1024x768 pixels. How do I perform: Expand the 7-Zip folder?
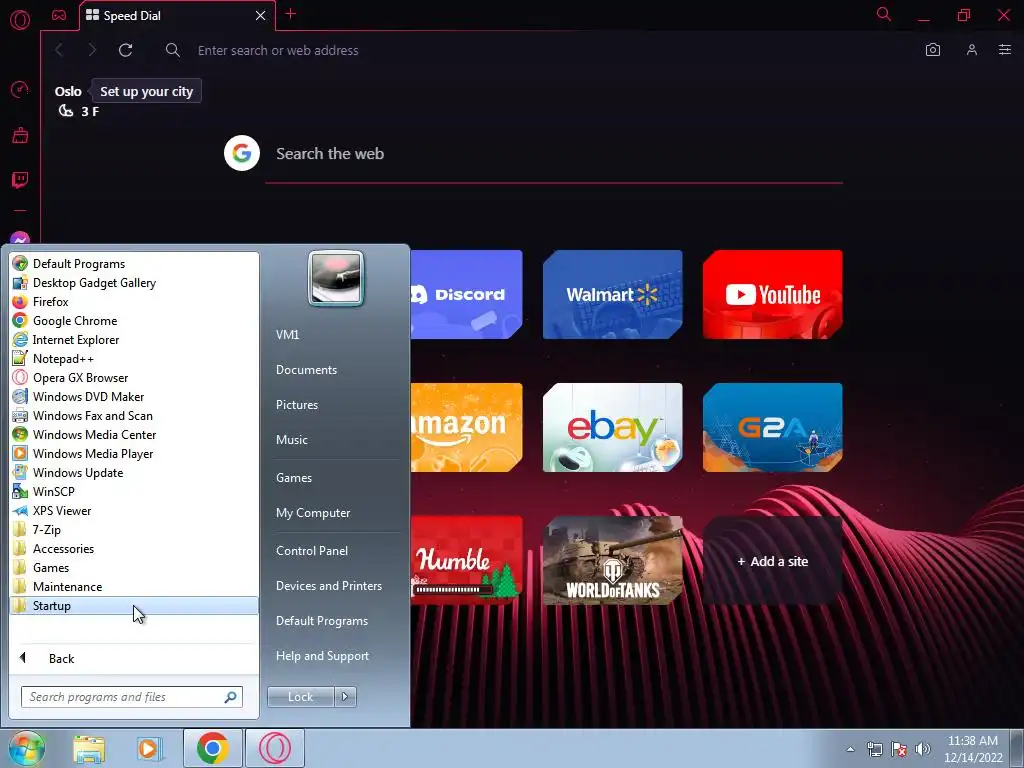coord(134,530)
